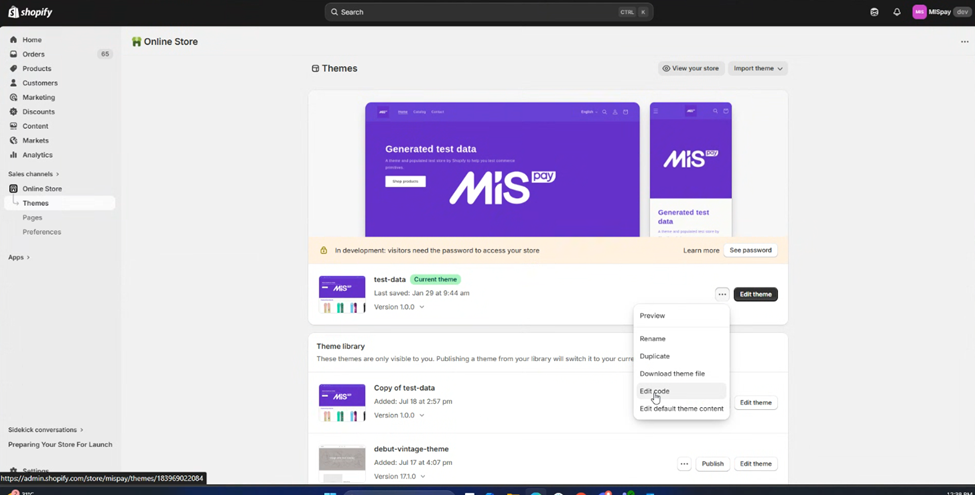Open Version 17.1.0 dropdown for debut-vintage-theme
Viewport: 975px width, 495px height.
399,476
